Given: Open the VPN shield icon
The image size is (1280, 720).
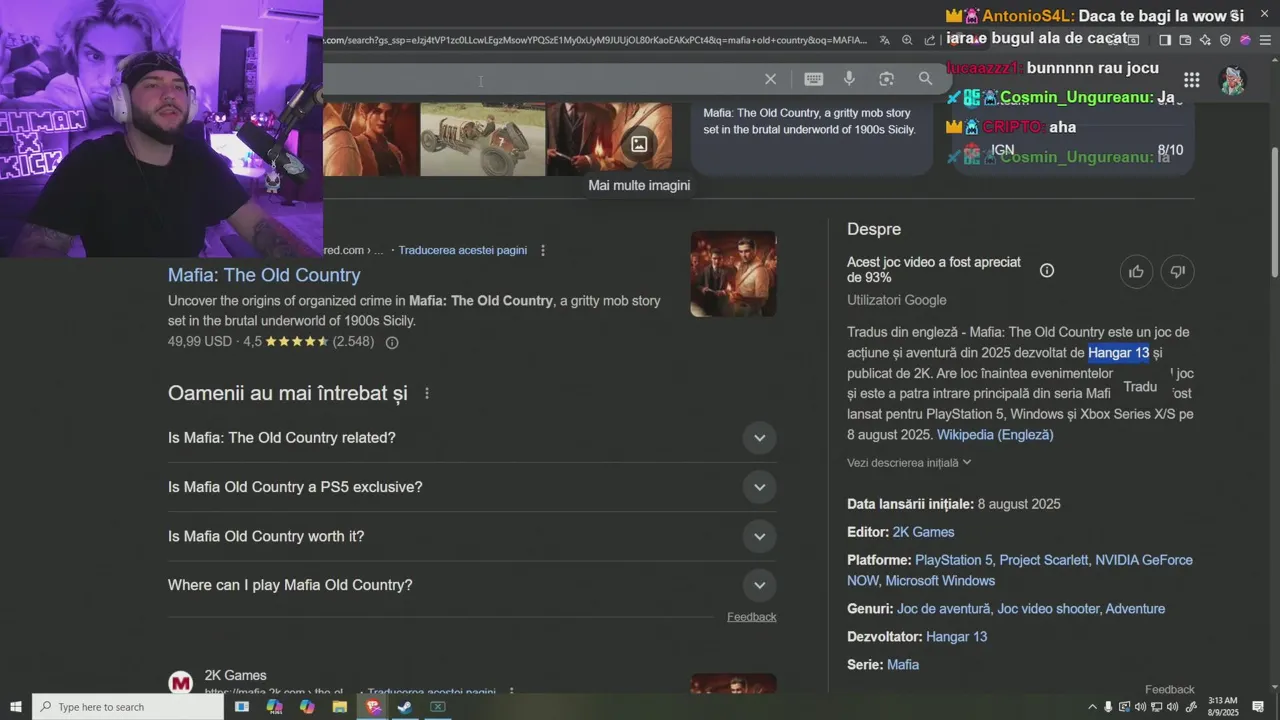Looking at the screenshot, I should [1225, 40].
